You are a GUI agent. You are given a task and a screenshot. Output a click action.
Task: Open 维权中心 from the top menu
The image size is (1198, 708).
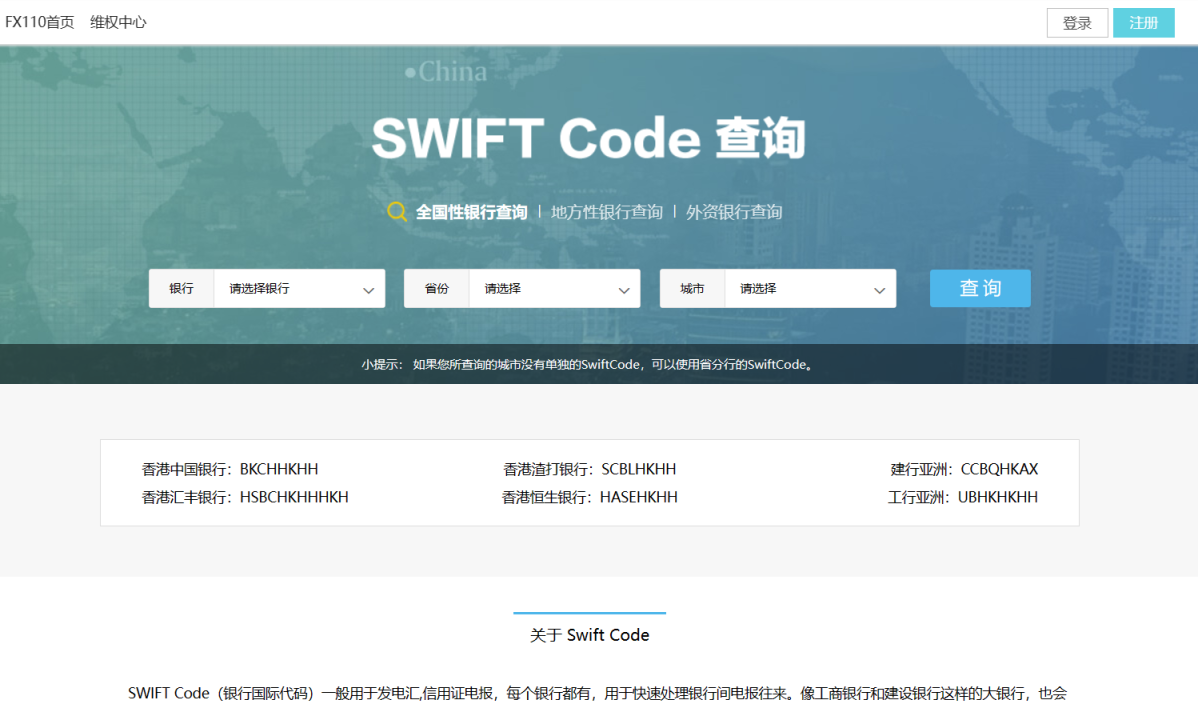[x=117, y=21]
